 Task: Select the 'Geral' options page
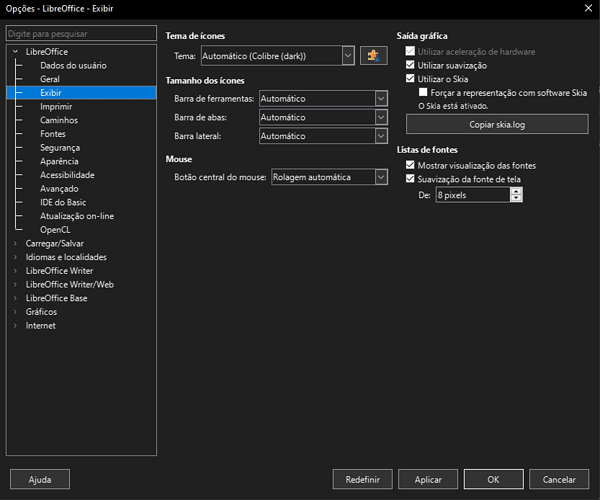50,79
